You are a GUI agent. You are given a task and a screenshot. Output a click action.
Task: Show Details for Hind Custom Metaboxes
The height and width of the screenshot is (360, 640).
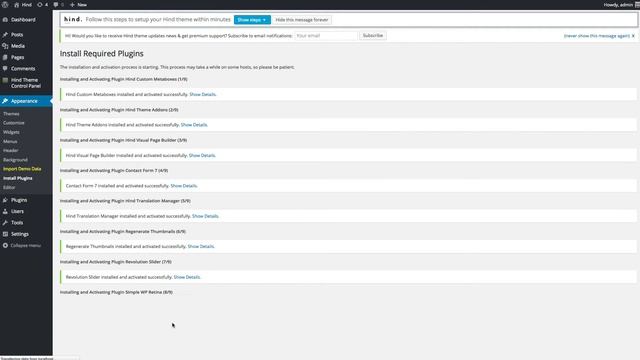click(202, 94)
